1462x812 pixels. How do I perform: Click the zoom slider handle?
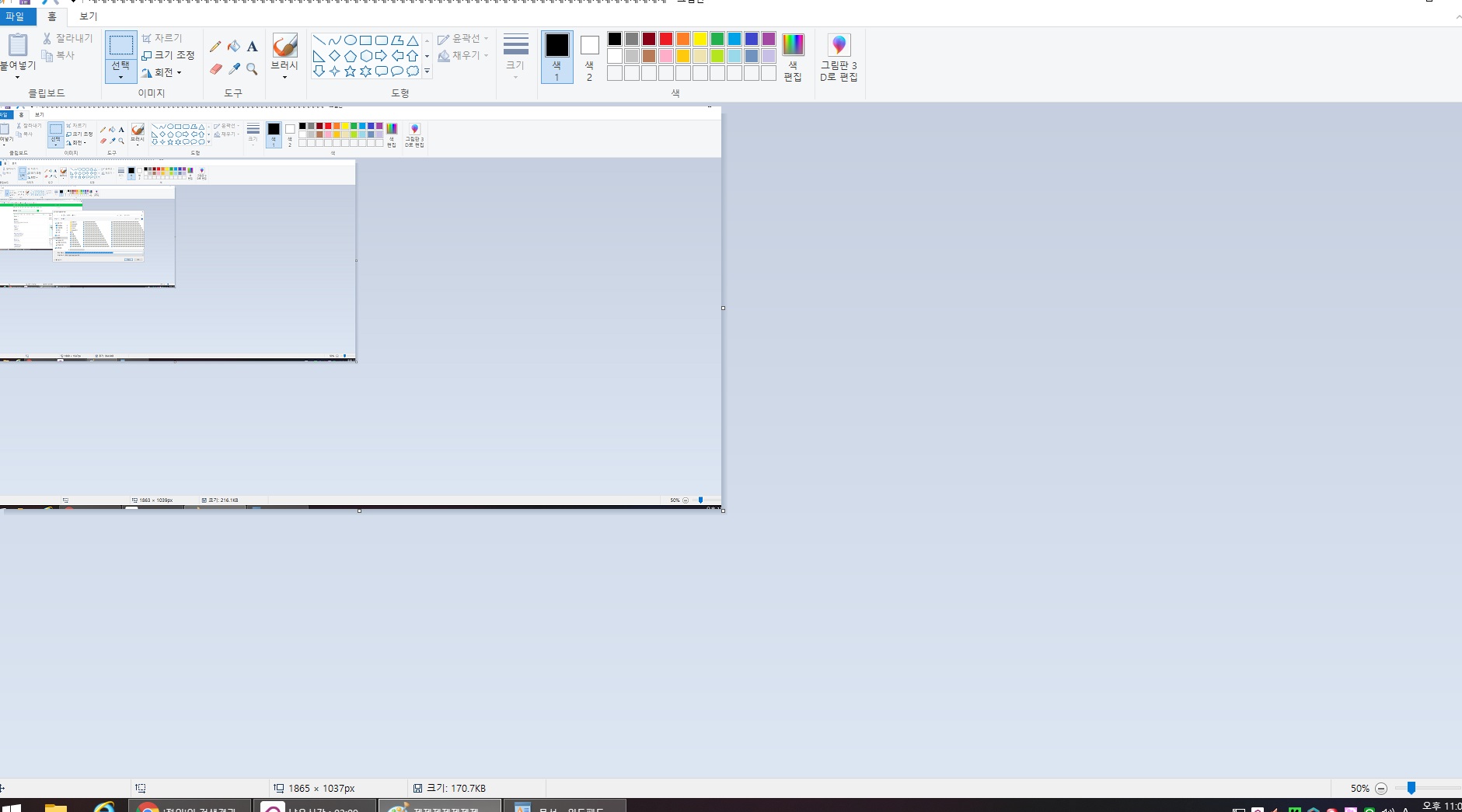1411,788
